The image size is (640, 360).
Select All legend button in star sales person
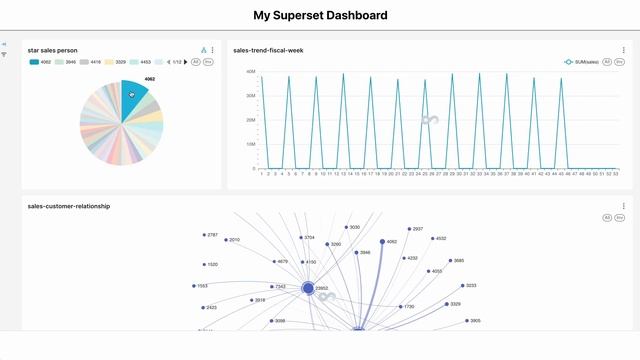(x=196, y=62)
